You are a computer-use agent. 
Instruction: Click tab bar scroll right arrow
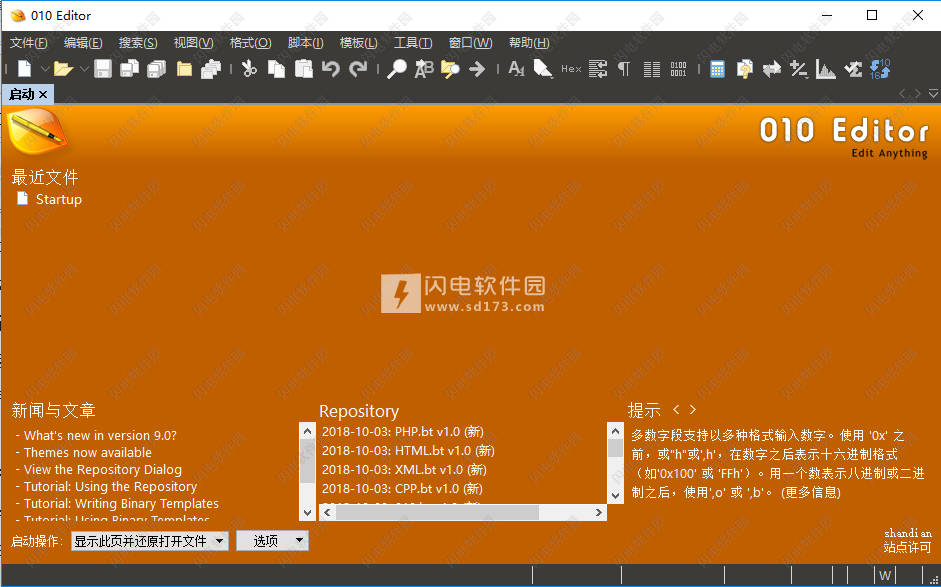pos(918,94)
